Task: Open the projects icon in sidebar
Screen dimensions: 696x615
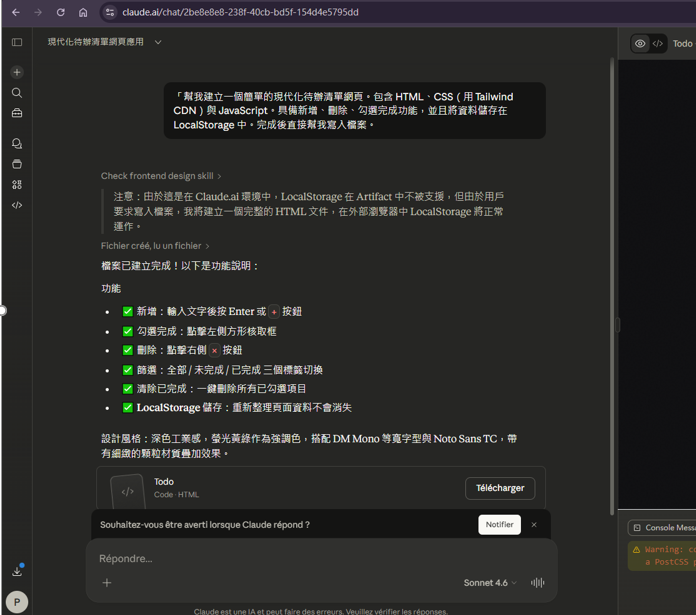Action: tap(17, 164)
